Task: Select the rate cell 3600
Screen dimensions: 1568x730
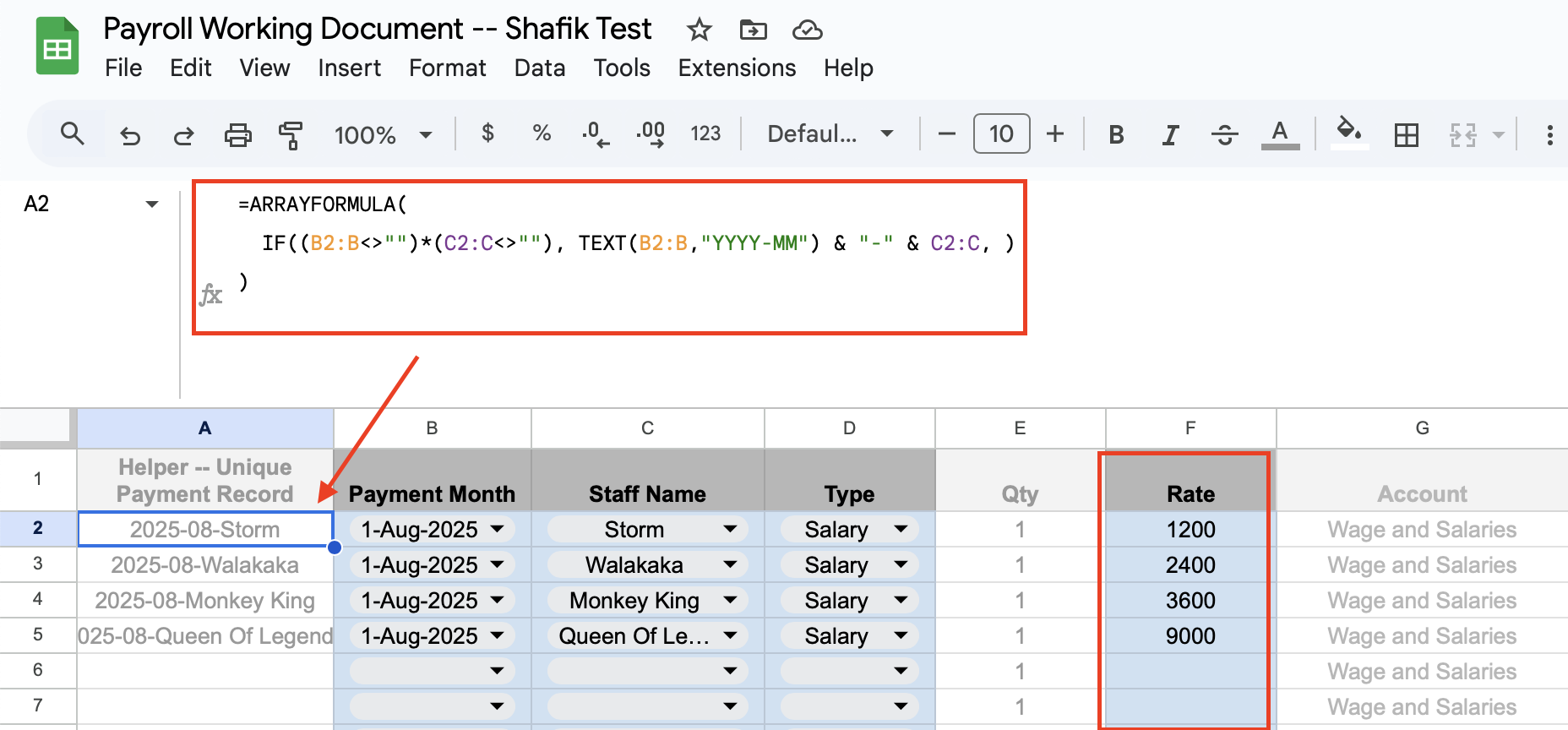Action: 1190,600
